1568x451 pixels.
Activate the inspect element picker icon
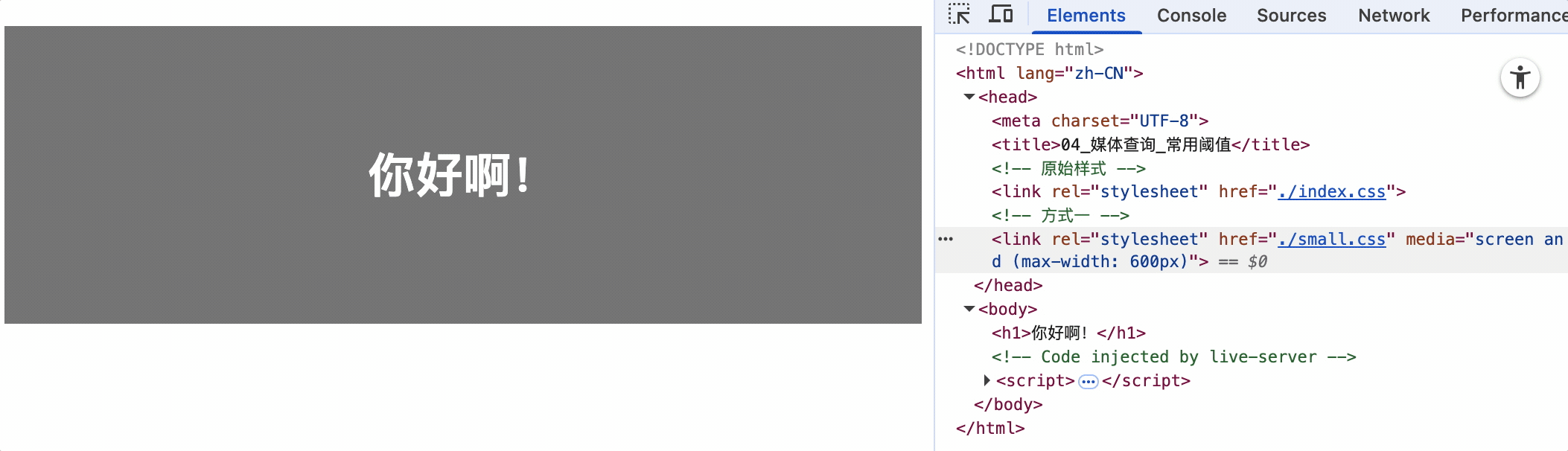pos(959,14)
